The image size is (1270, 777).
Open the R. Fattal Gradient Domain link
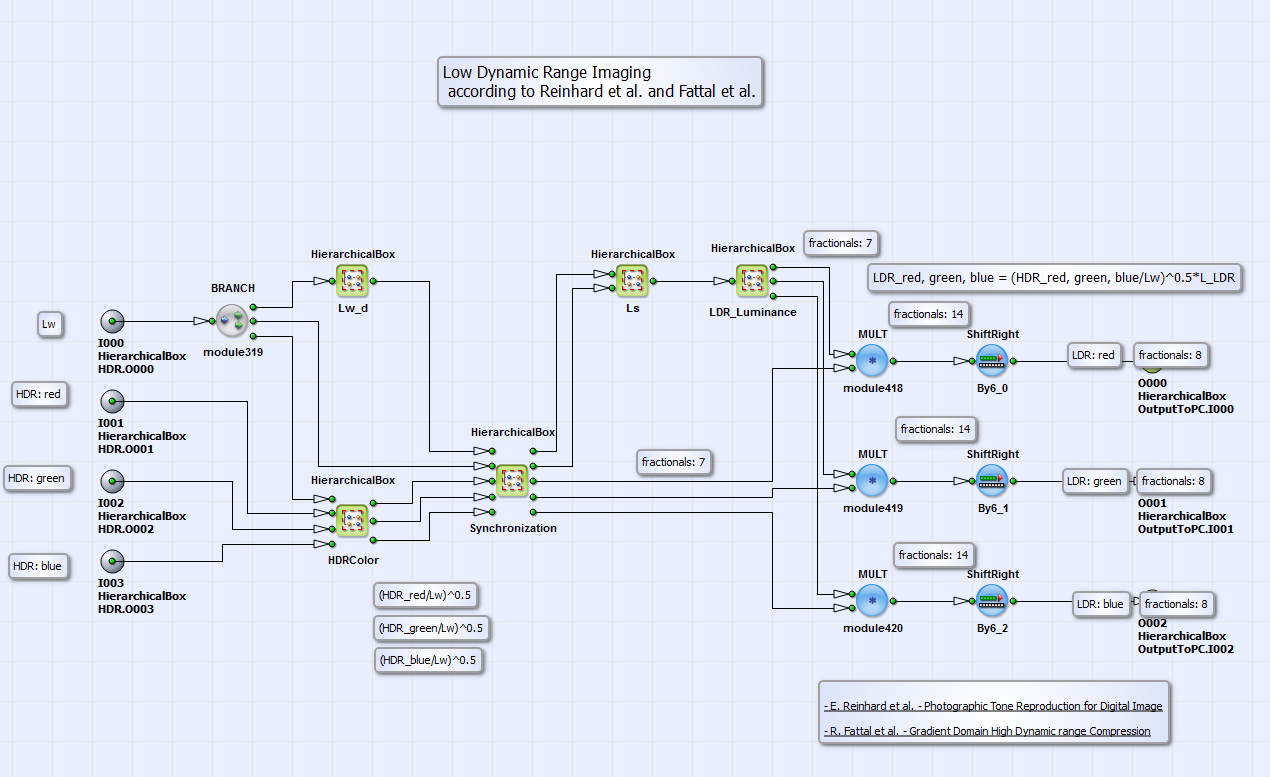[x=987, y=731]
